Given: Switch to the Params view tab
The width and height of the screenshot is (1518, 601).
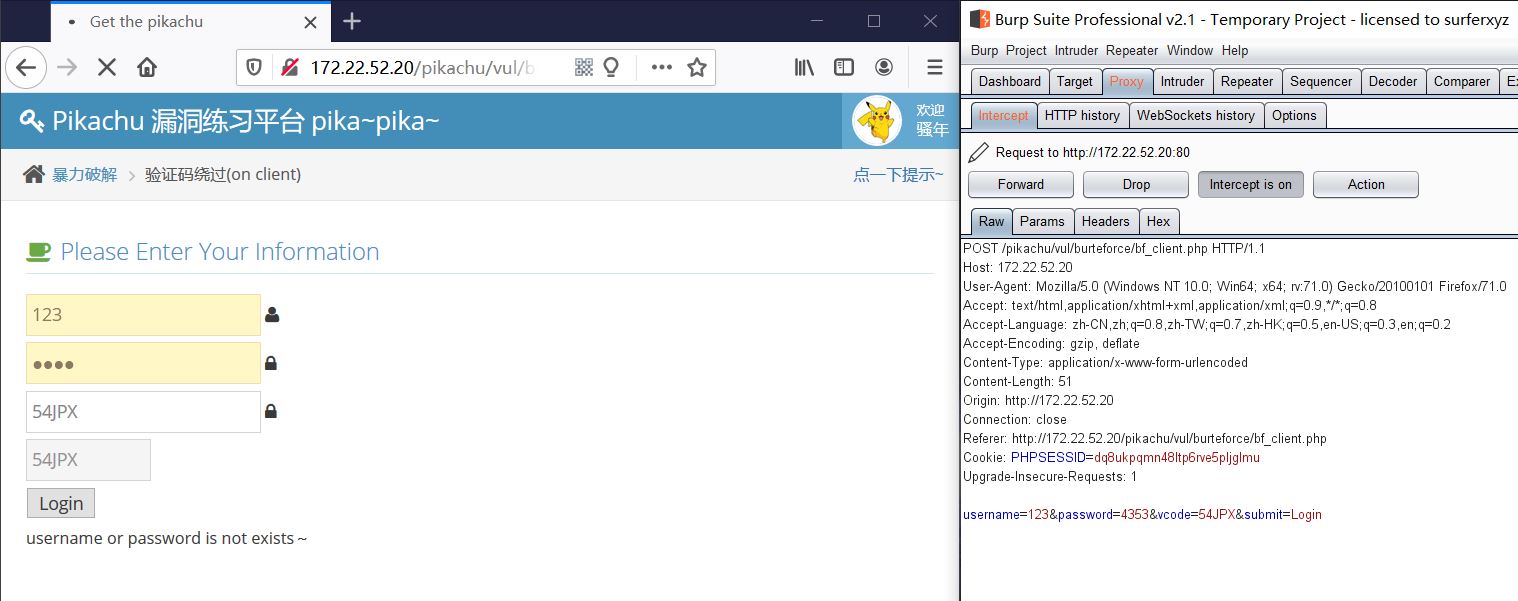Looking at the screenshot, I should click(x=1043, y=222).
